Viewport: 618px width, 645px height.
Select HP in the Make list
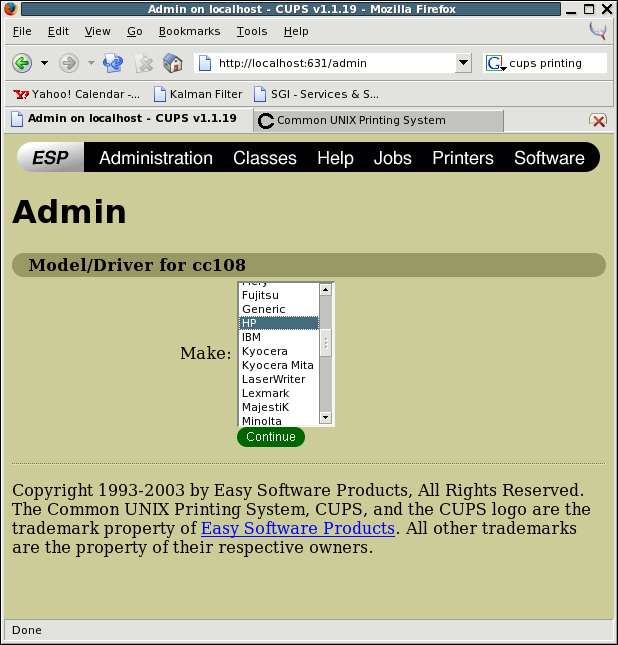(x=279, y=323)
